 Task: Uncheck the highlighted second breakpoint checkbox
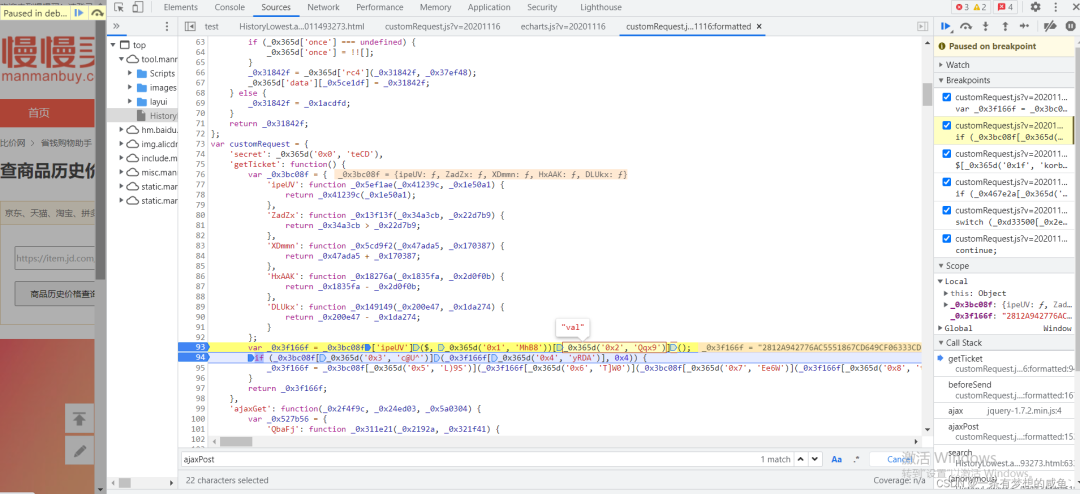[x=947, y=126]
